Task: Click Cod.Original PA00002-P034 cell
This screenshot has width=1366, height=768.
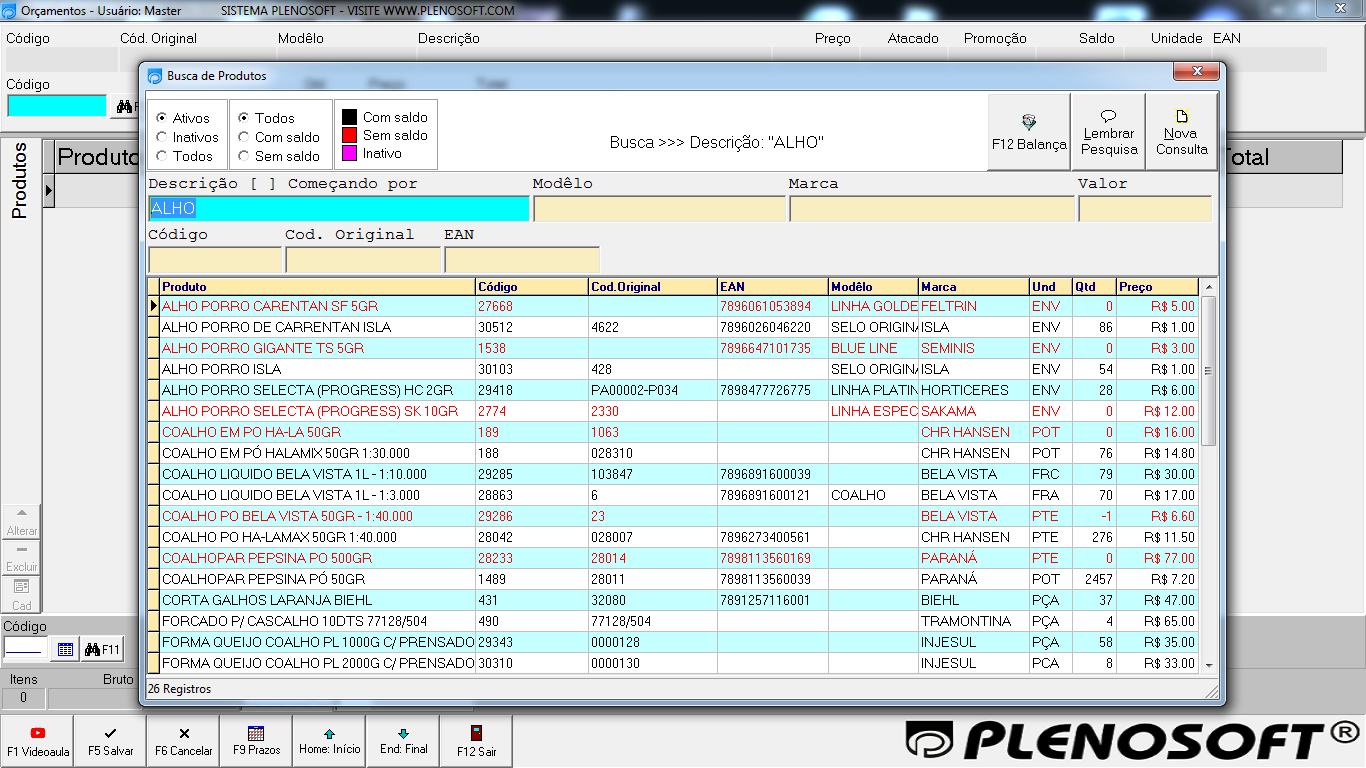Action: tap(653, 390)
